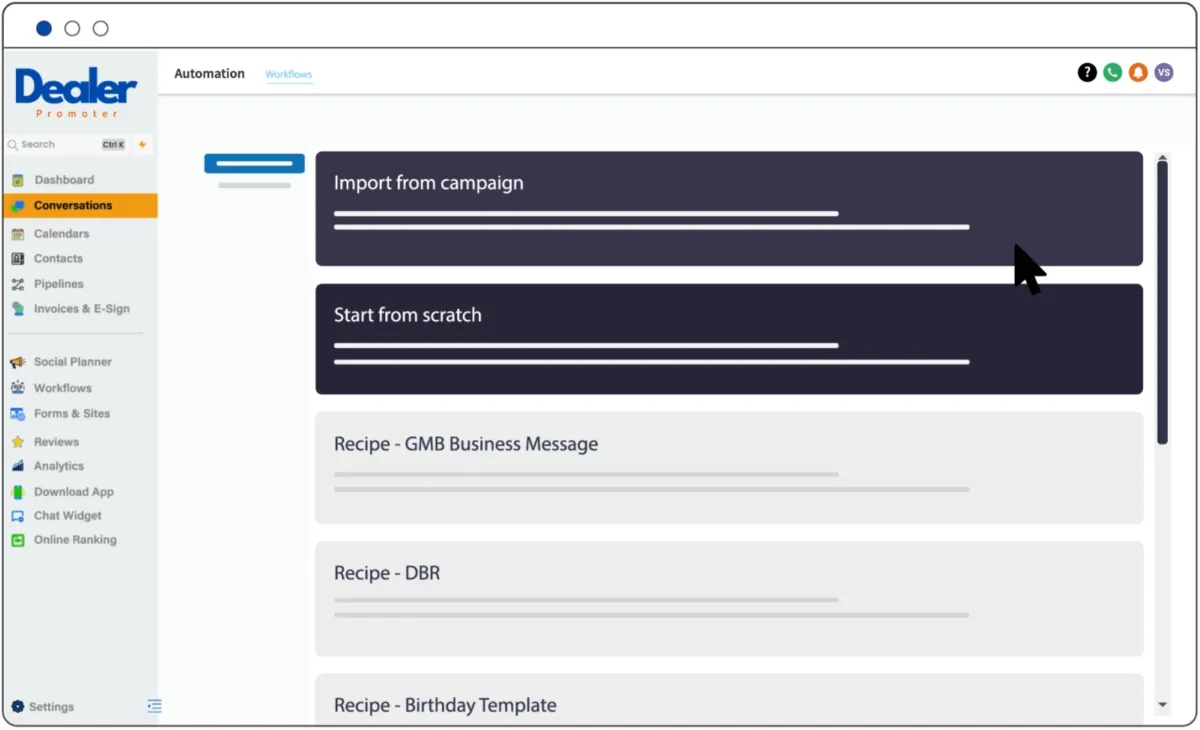This screenshot has height=730, width=1200.
Task: Click the Forms & Sites label
Action: point(72,414)
